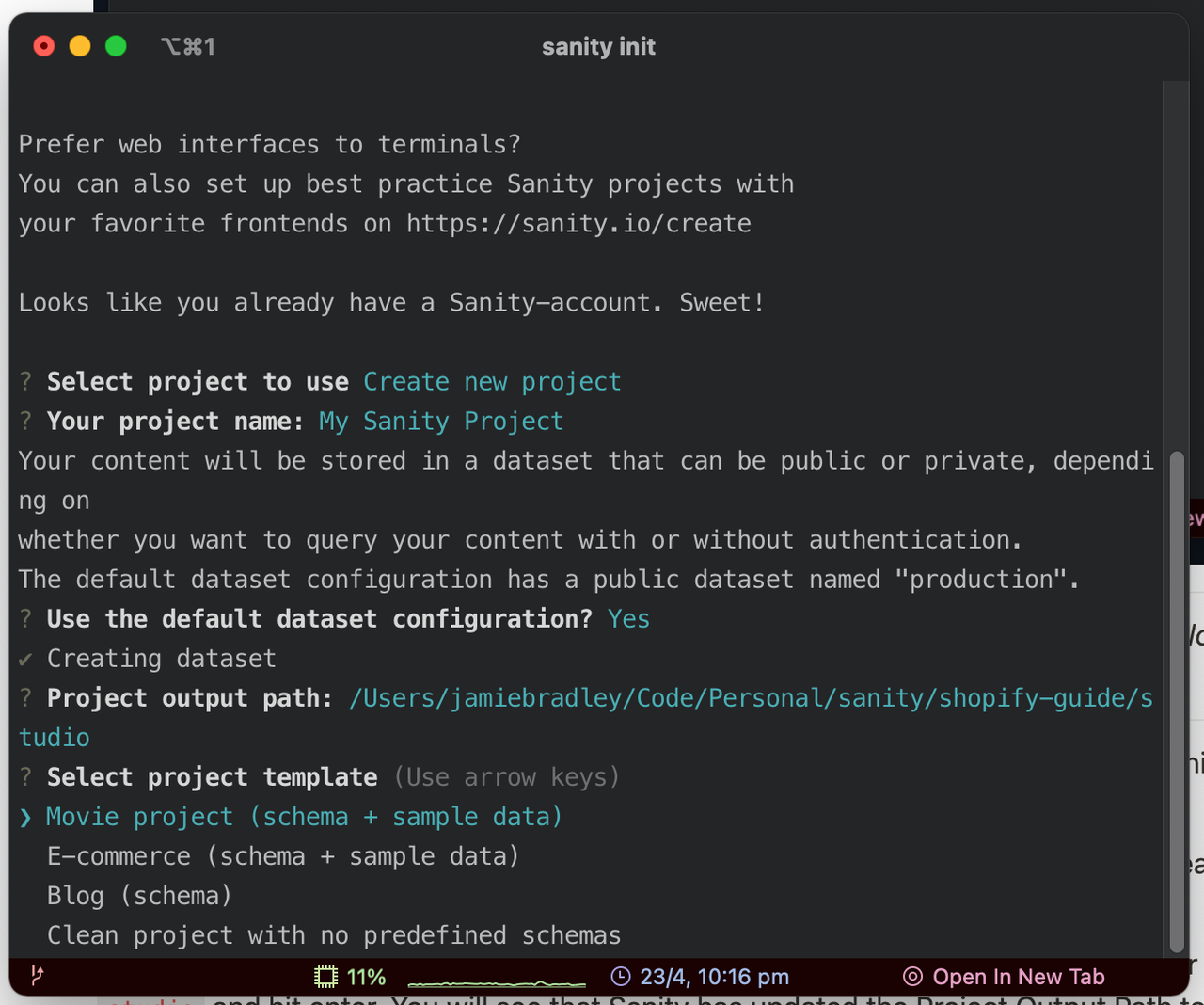Screen dimensions: 1204x1005
Task: Click the project output path text
Action: (750, 697)
